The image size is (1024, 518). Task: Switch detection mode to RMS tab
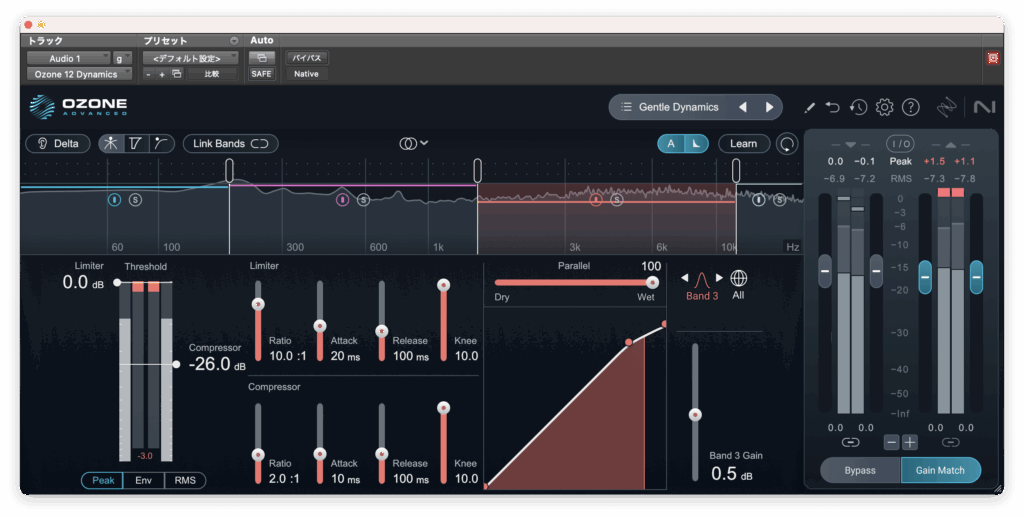[x=185, y=481]
